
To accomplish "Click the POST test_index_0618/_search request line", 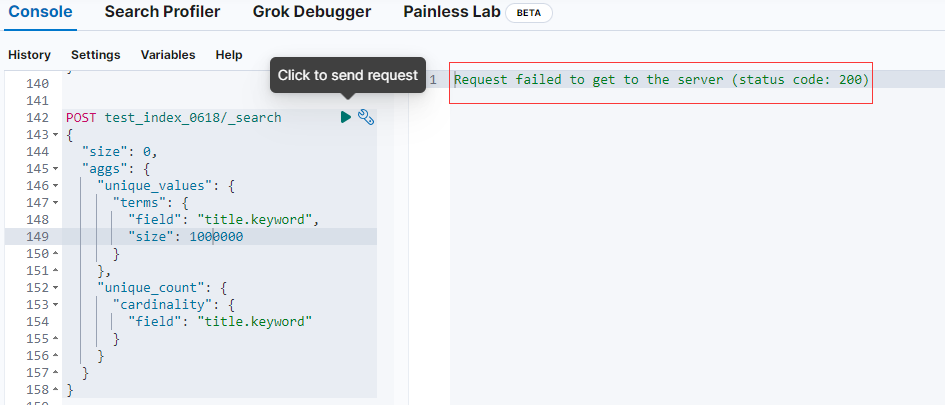I will point(174,118).
